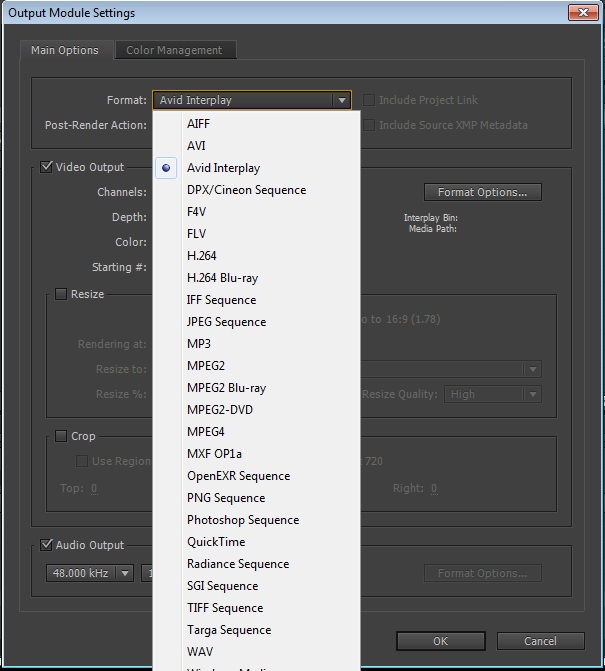Select MPEG2 Blu-ray format
Image resolution: width=605 pixels, height=671 pixels.
(x=256, y=388)
